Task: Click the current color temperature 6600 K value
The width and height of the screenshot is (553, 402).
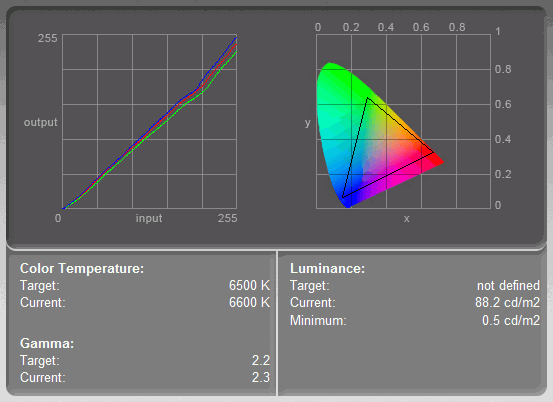Action: 249,303
